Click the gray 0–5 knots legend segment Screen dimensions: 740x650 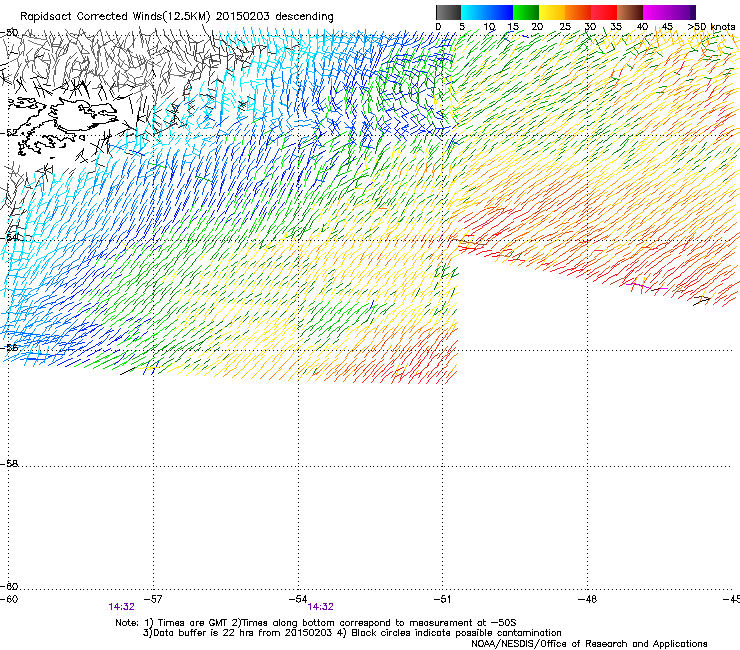click(x=448, y=12)
